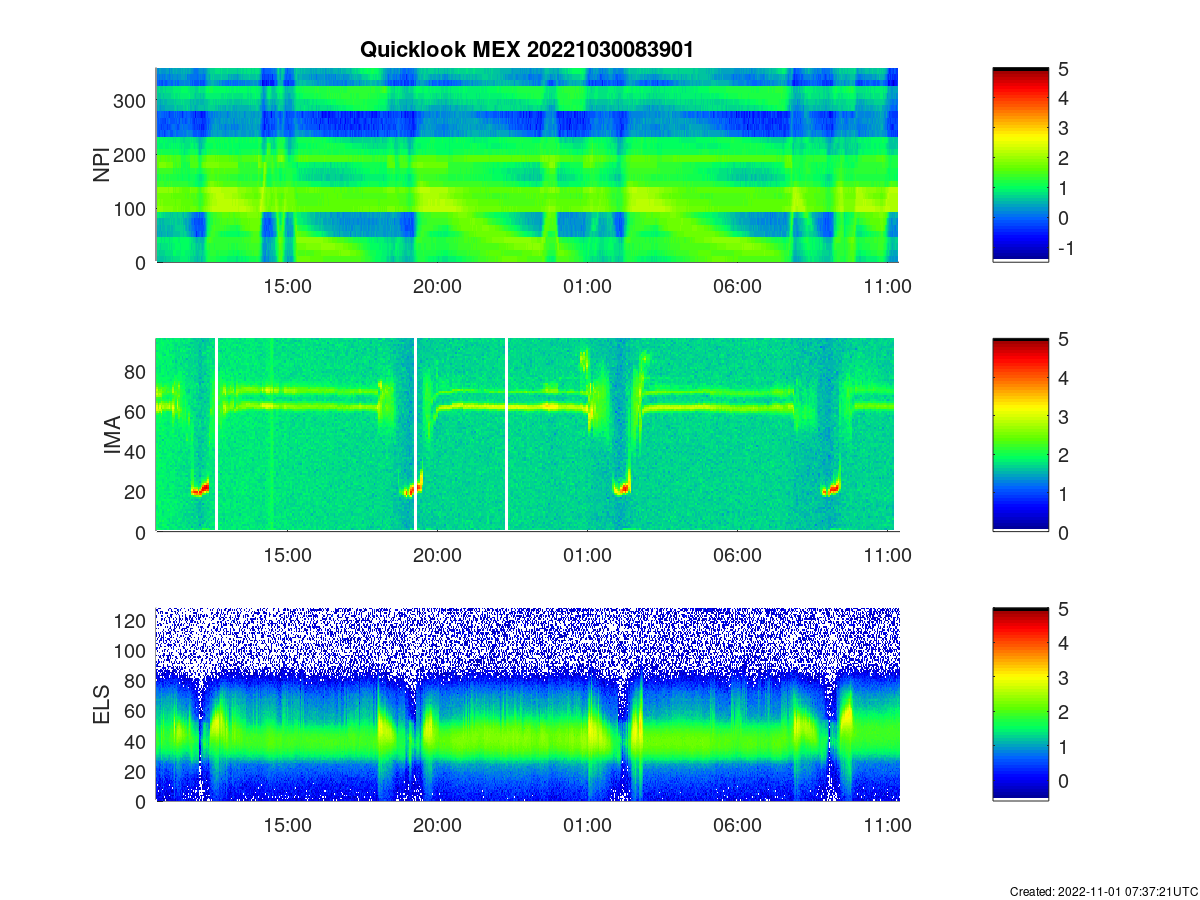1200x900 pixels.
Task: Click the 06:00 tick under the IMA panel
Action: point(738,555)
